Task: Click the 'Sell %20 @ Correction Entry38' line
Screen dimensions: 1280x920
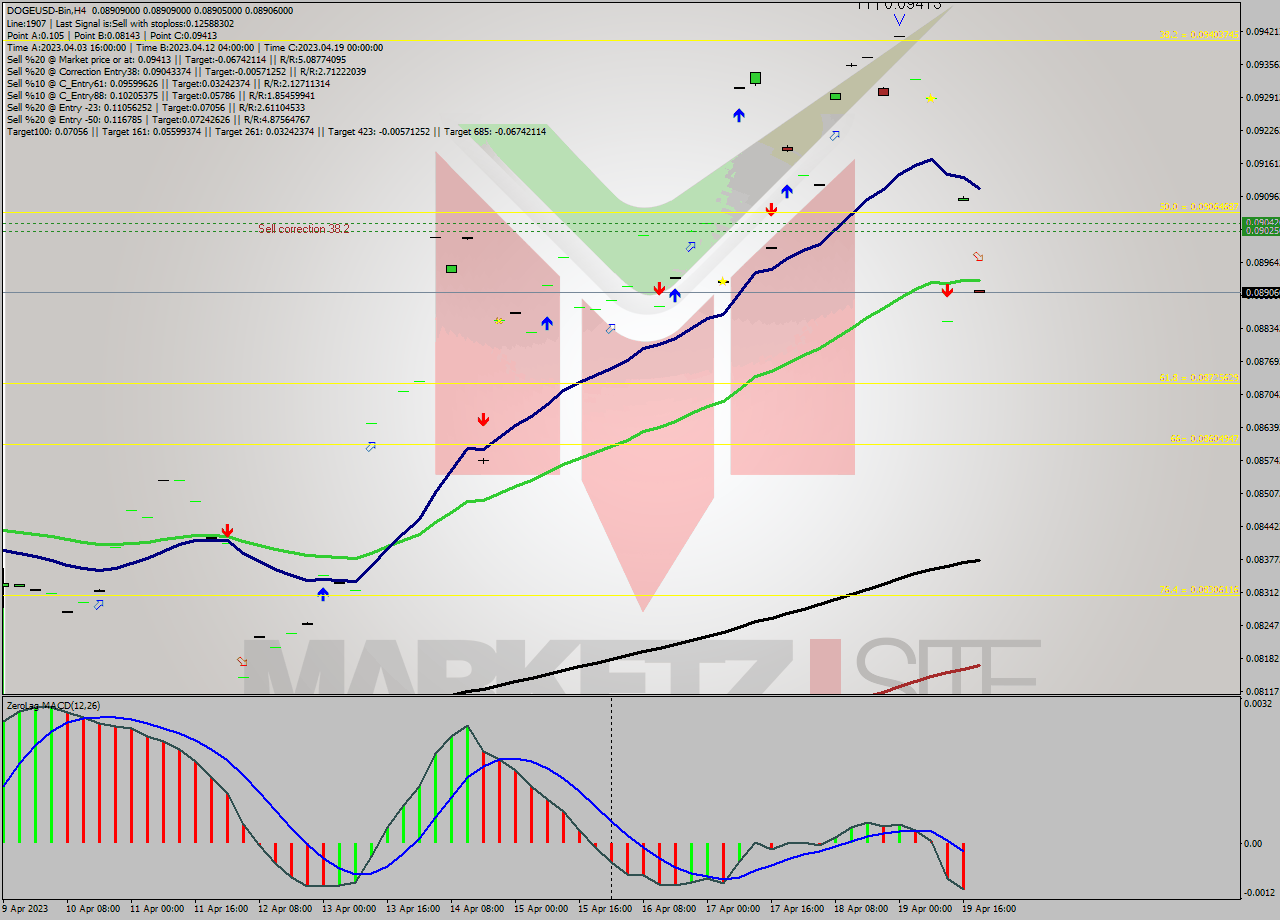Action: point(187,71)
